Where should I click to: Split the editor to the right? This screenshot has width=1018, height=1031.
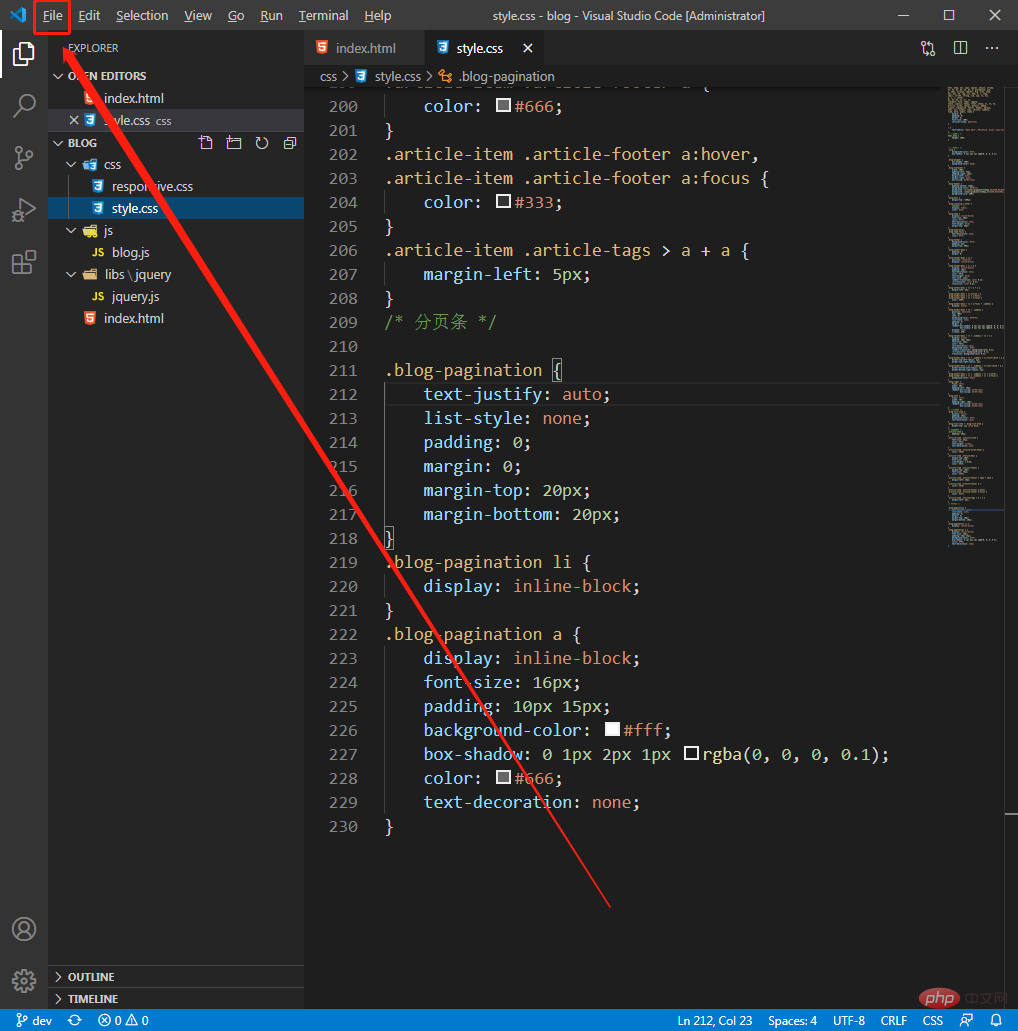(960, 48)
